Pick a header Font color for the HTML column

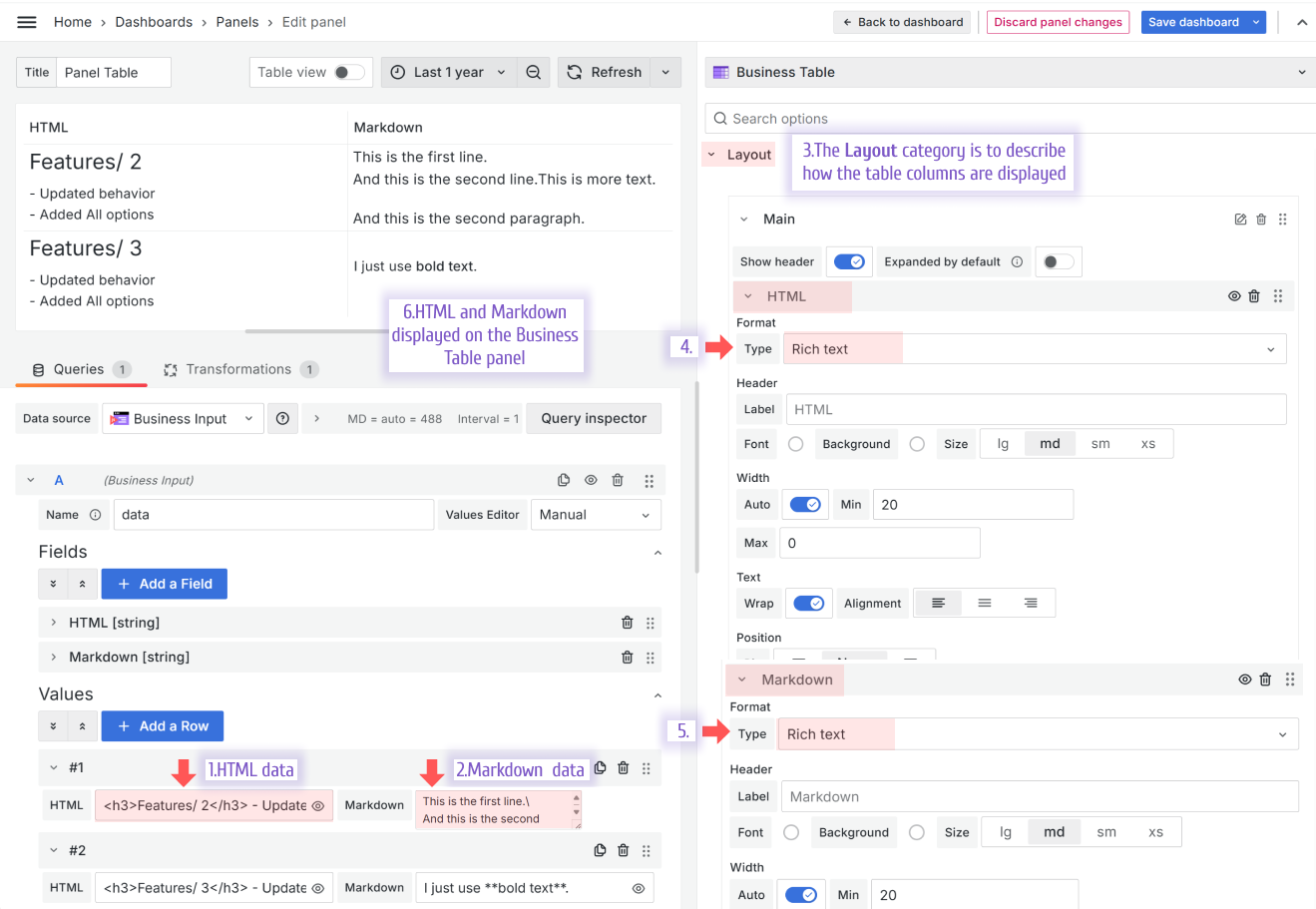(x=795, y=444)
